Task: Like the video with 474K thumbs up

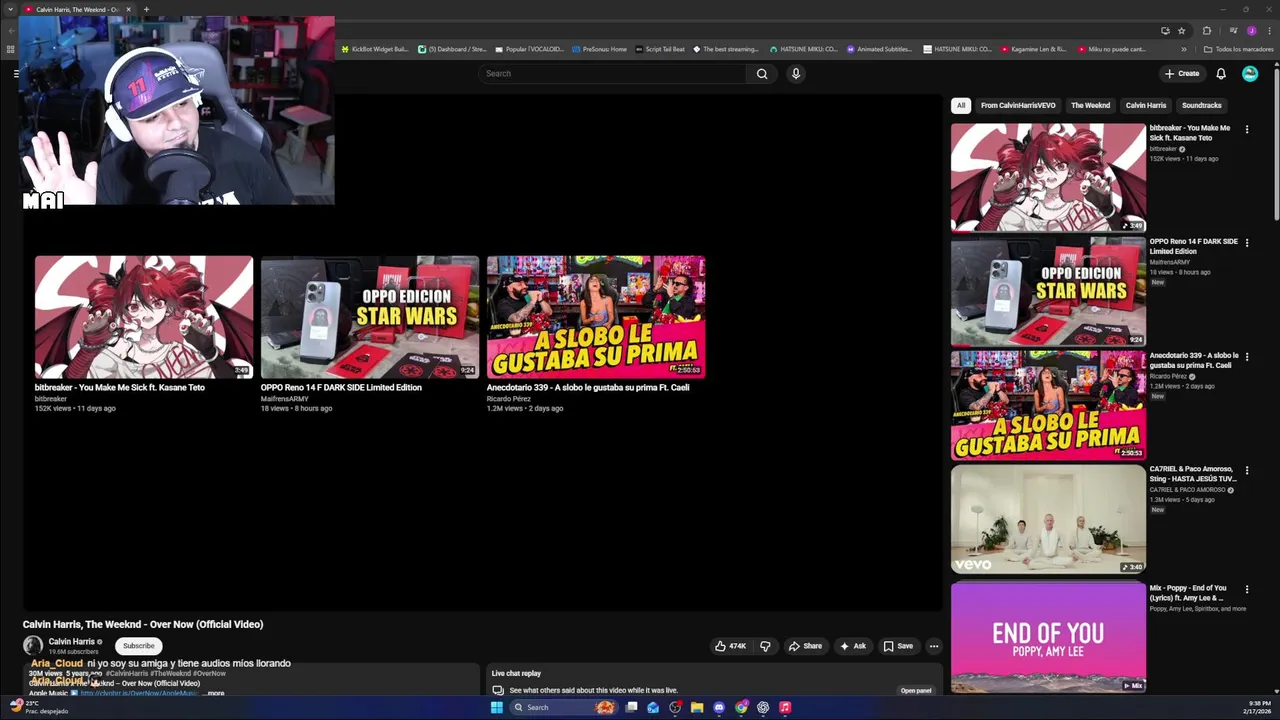Action: coord(730,646)
